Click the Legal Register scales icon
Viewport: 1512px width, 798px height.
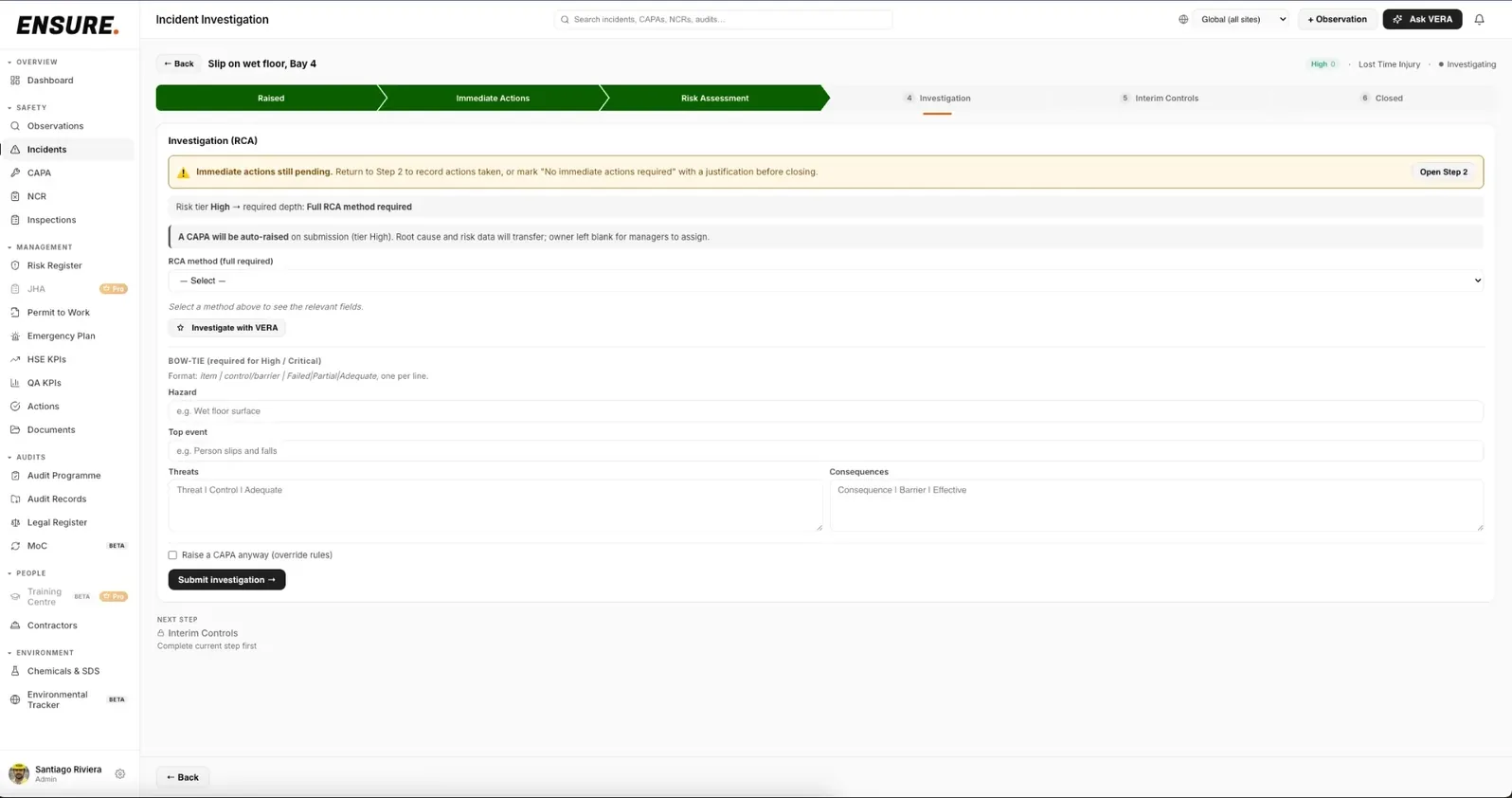(15, 522)
